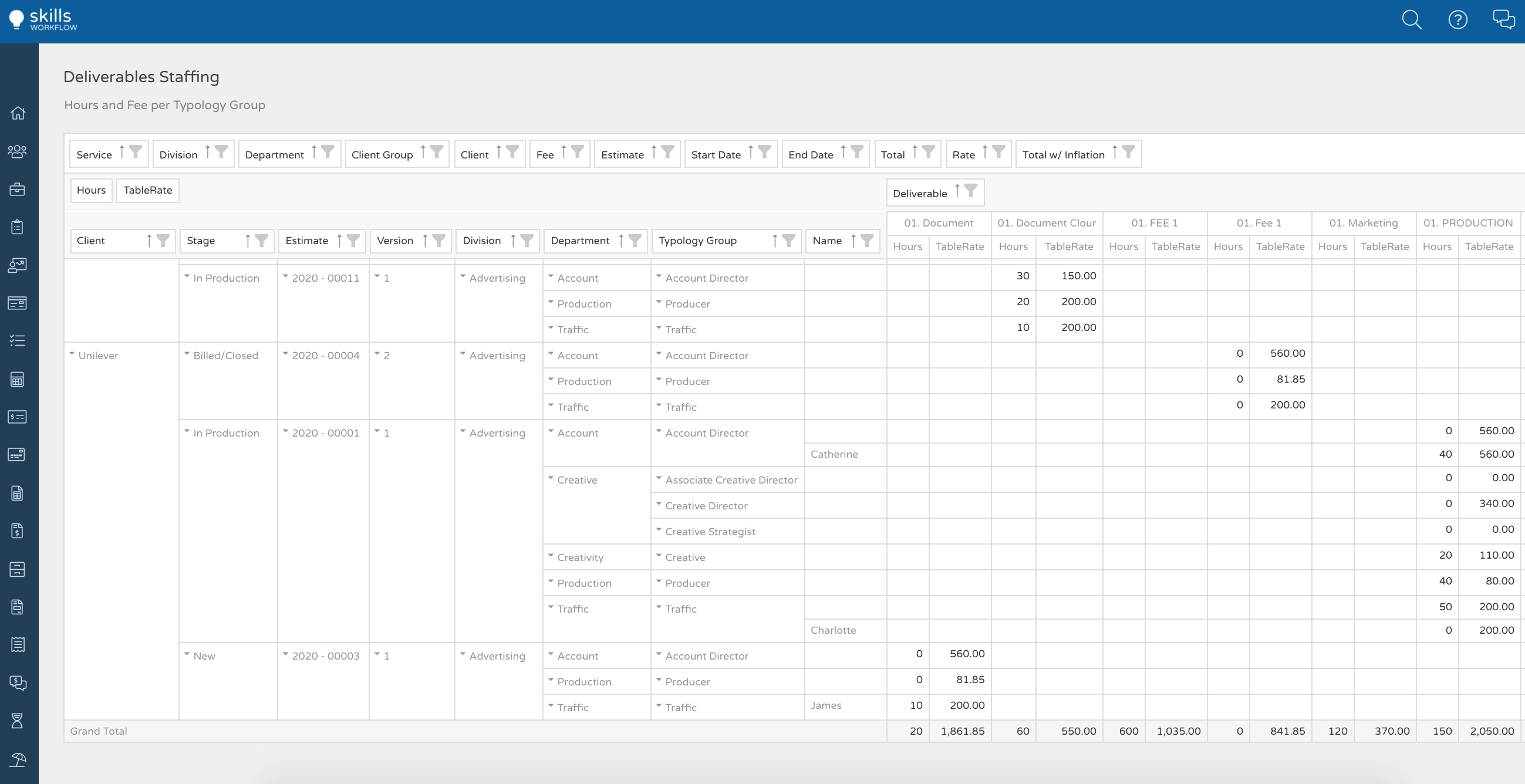Collapse estimate 2020 - 00001 group
Viewport: 1525px width, 784px height.
click(x=286, y=432)
